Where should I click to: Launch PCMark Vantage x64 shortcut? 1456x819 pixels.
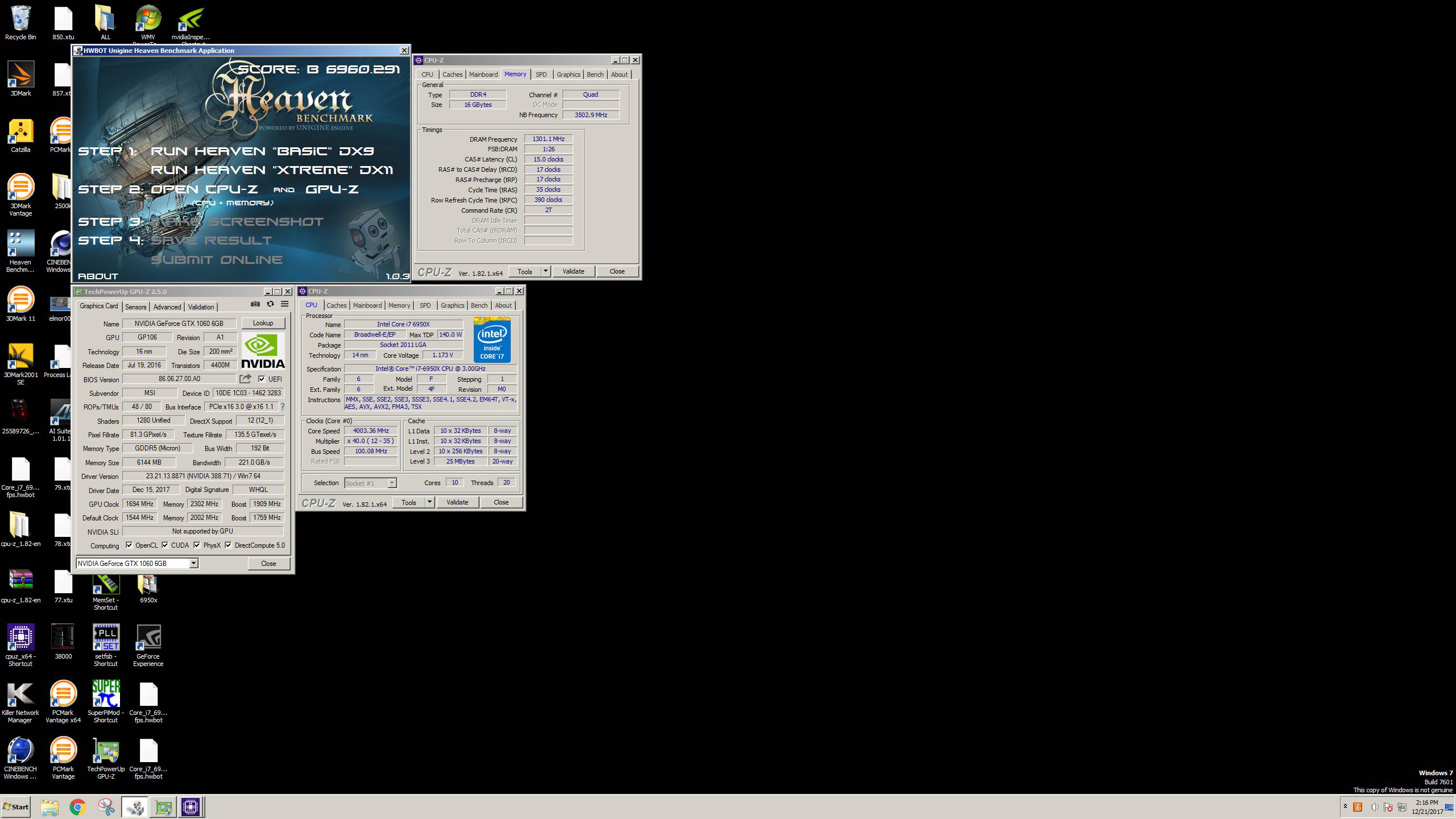coord(63,702)
